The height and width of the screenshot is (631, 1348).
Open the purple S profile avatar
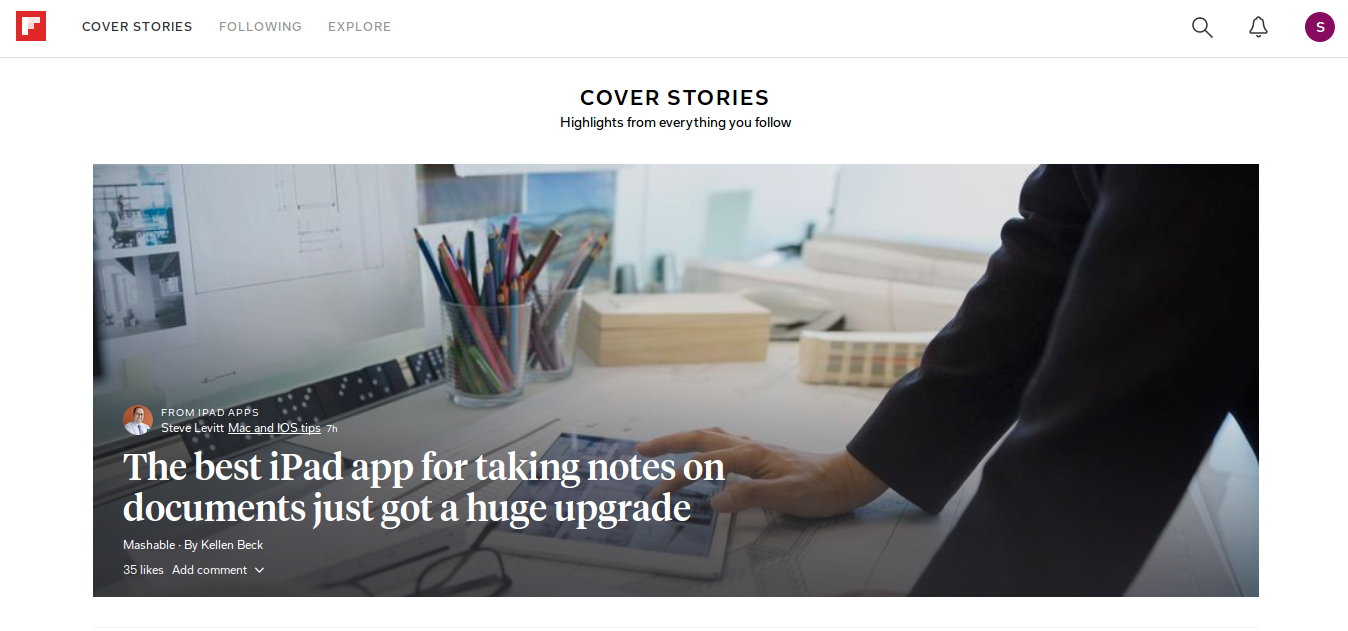(x=1320, y=27)
